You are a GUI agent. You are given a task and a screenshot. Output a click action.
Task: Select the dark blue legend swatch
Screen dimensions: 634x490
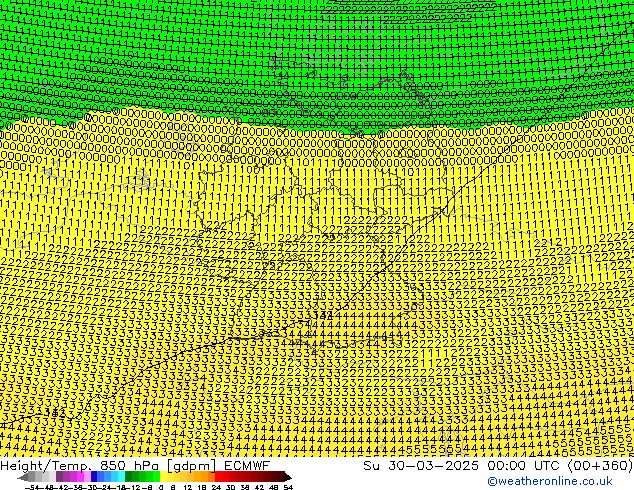pos(94,476)
